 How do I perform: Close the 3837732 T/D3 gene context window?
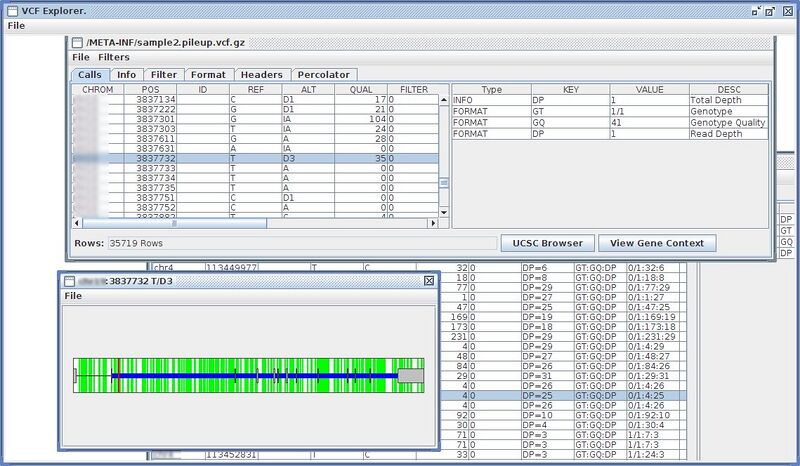pos(429,281)
